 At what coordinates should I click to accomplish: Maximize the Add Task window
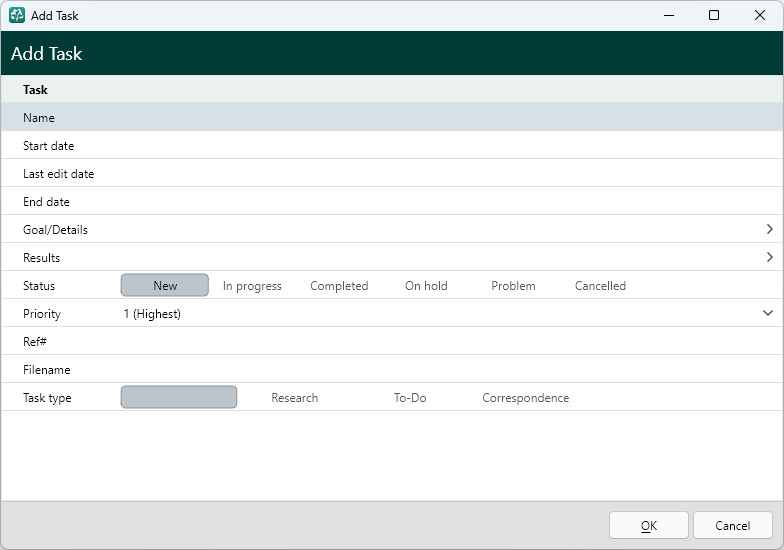click(x=714, y=16)
